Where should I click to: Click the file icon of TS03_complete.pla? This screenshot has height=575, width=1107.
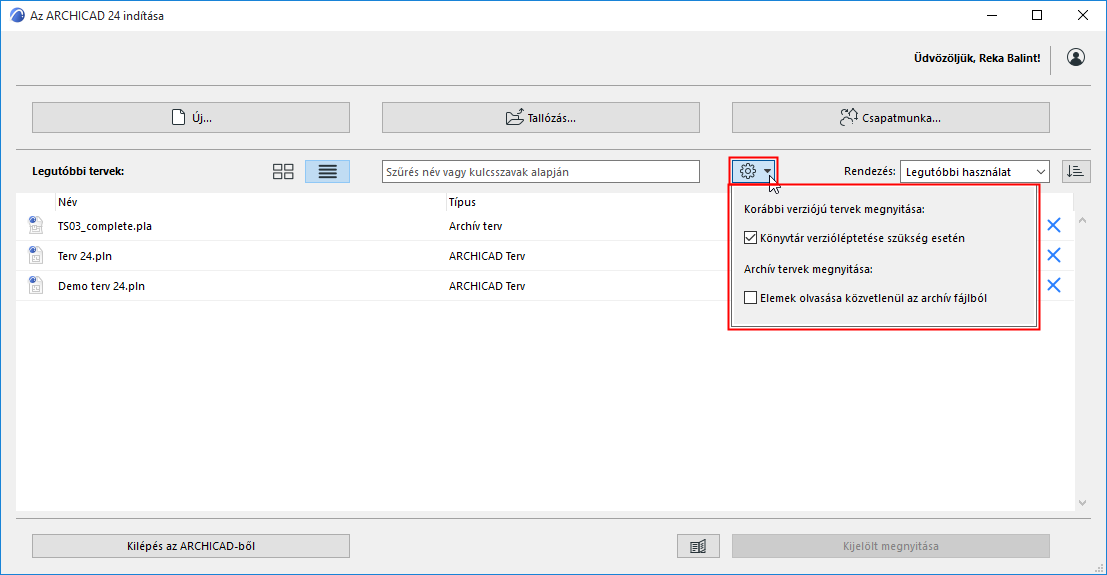pyautogui.click(x=35, y=225)
